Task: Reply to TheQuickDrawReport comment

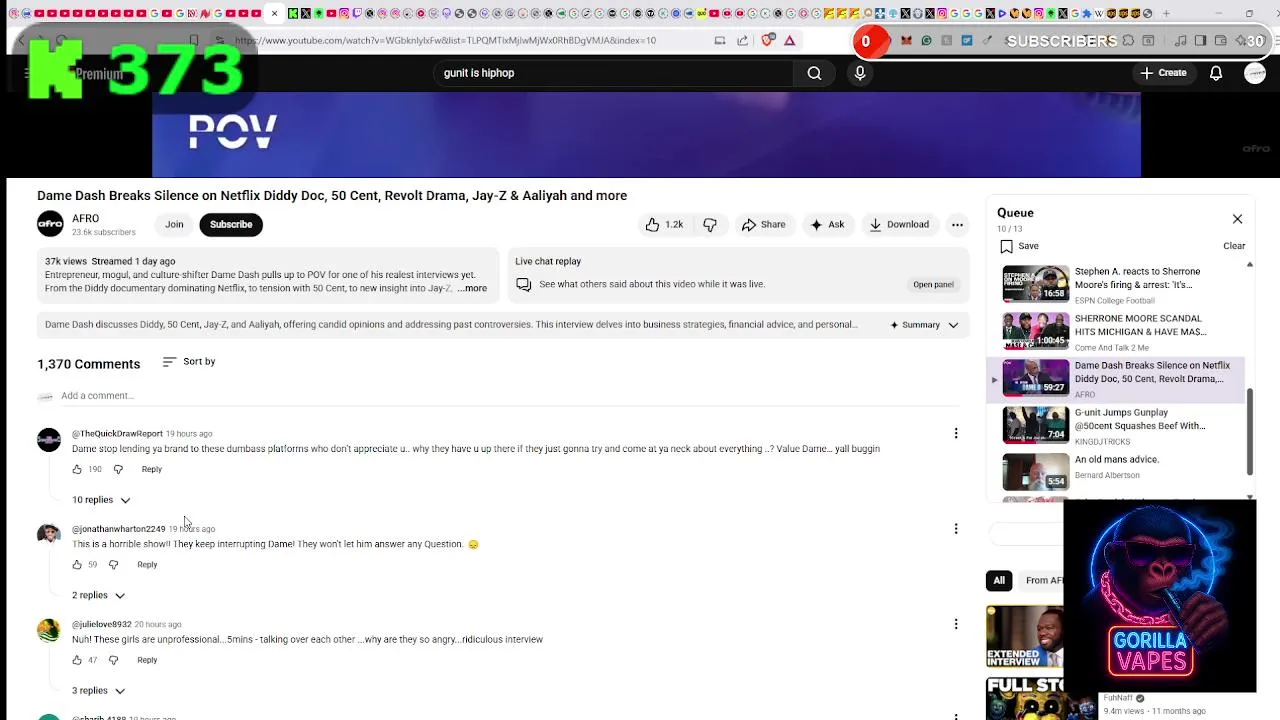Action: click(x=151, y=469)
